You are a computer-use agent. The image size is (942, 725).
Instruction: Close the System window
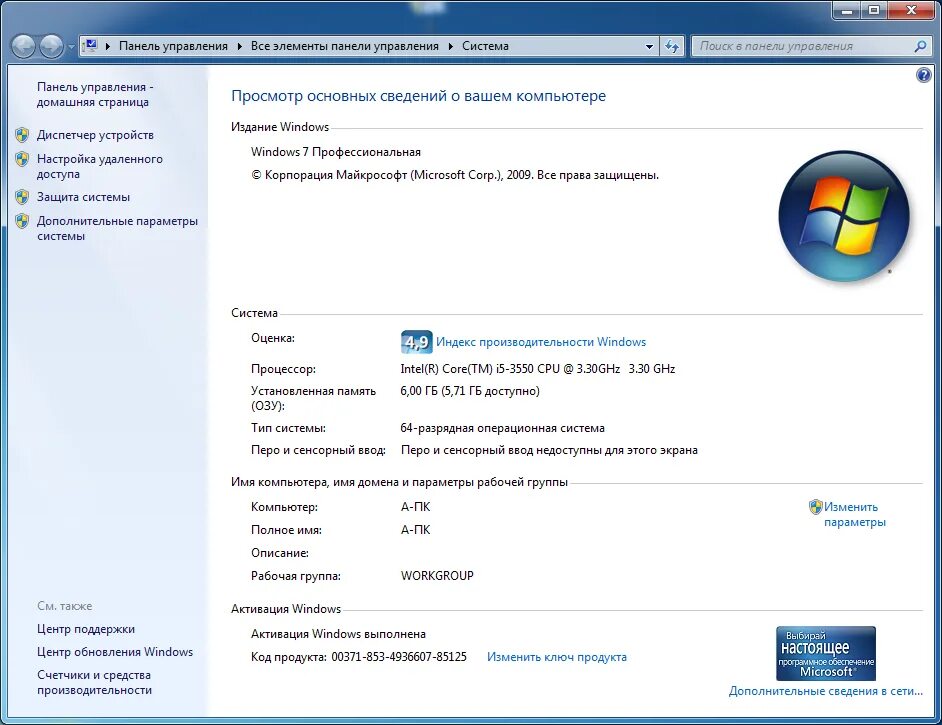[911, 10]
